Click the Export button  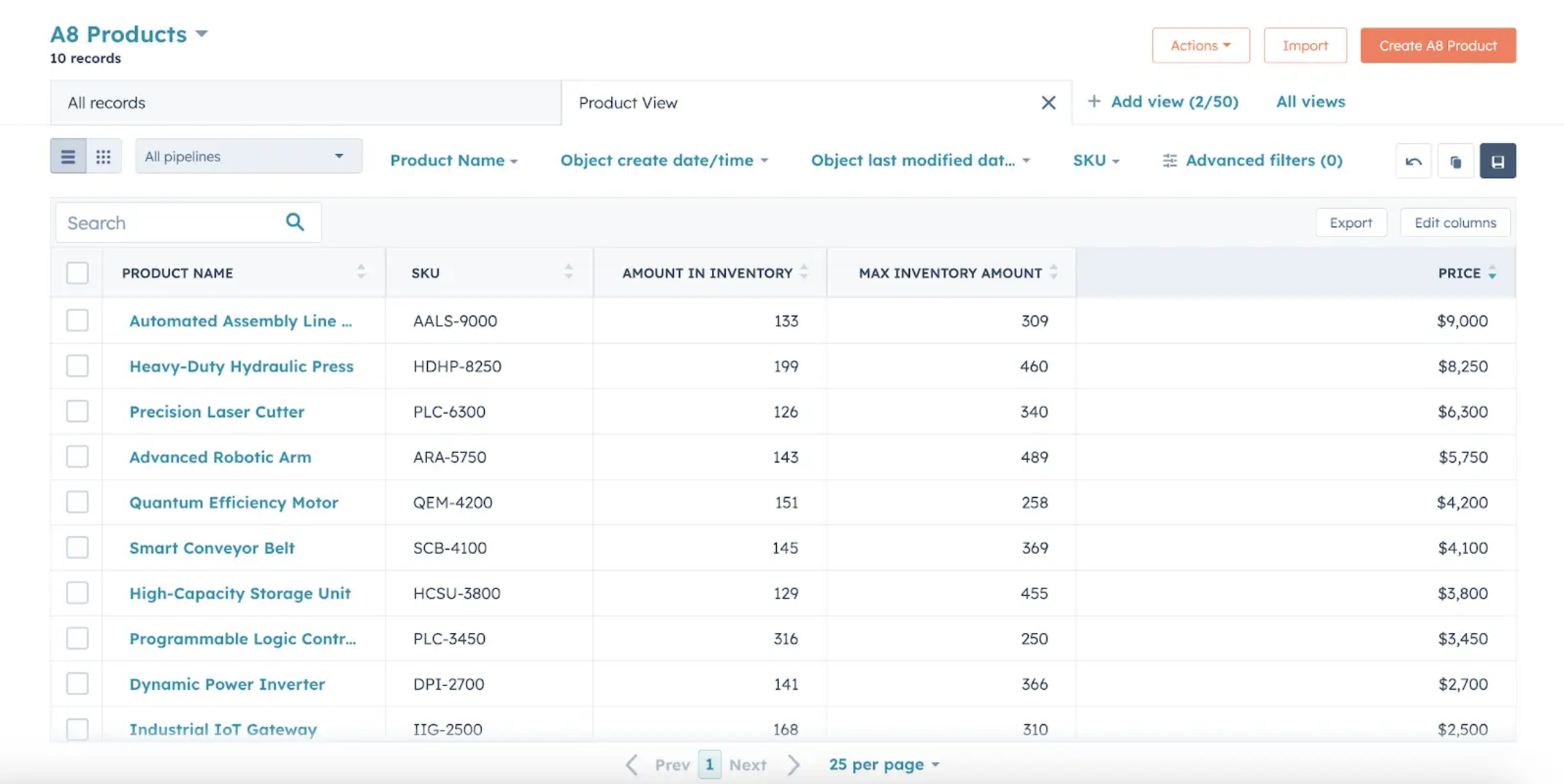coord(1351,223)
